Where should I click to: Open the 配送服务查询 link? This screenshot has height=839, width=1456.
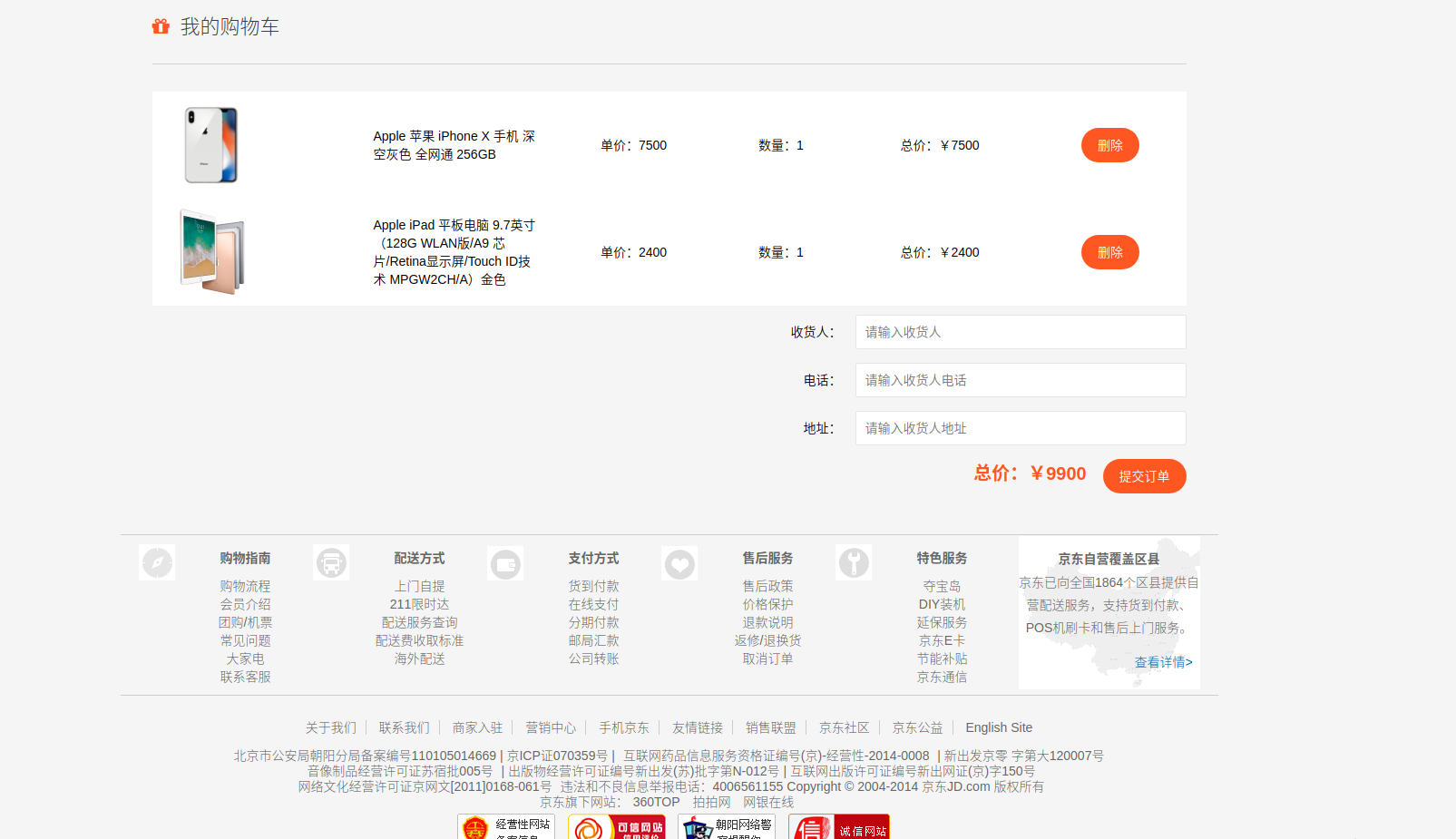click(x=419, y=622)
